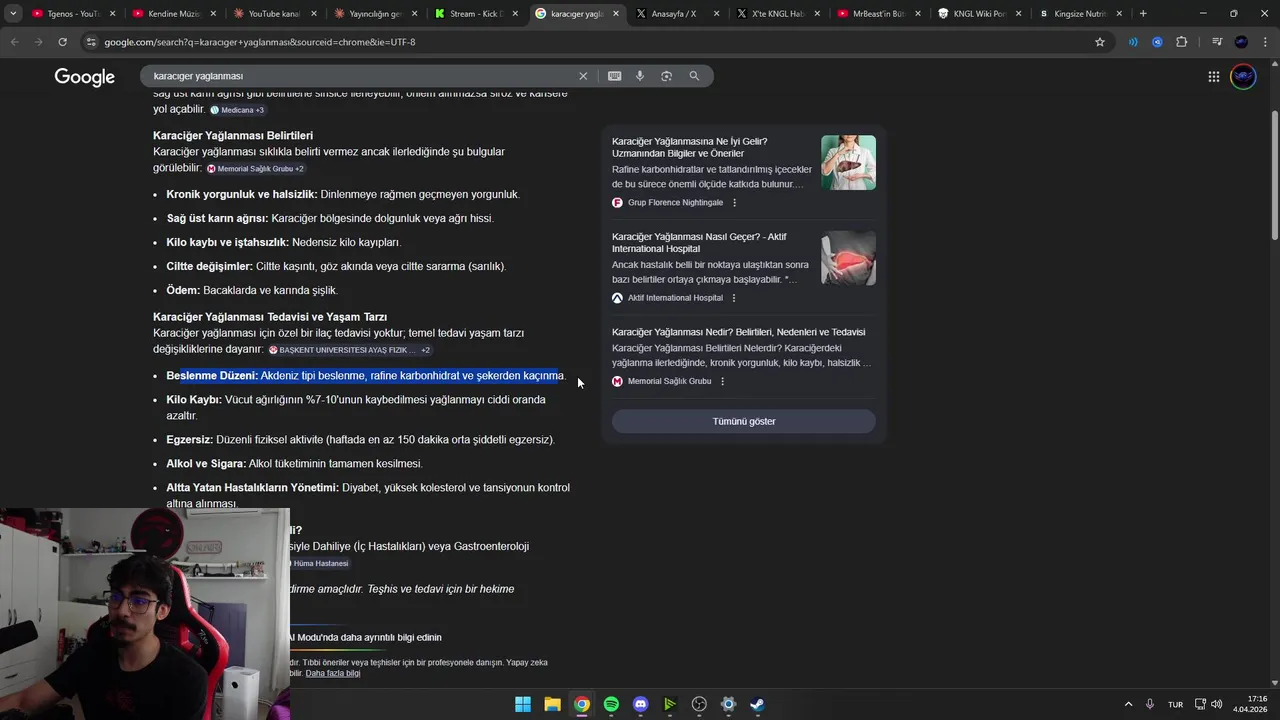Screen dimensions: 1280x720
Task: Open the on-screen keyboard input tool
Action: click(614, 76)
